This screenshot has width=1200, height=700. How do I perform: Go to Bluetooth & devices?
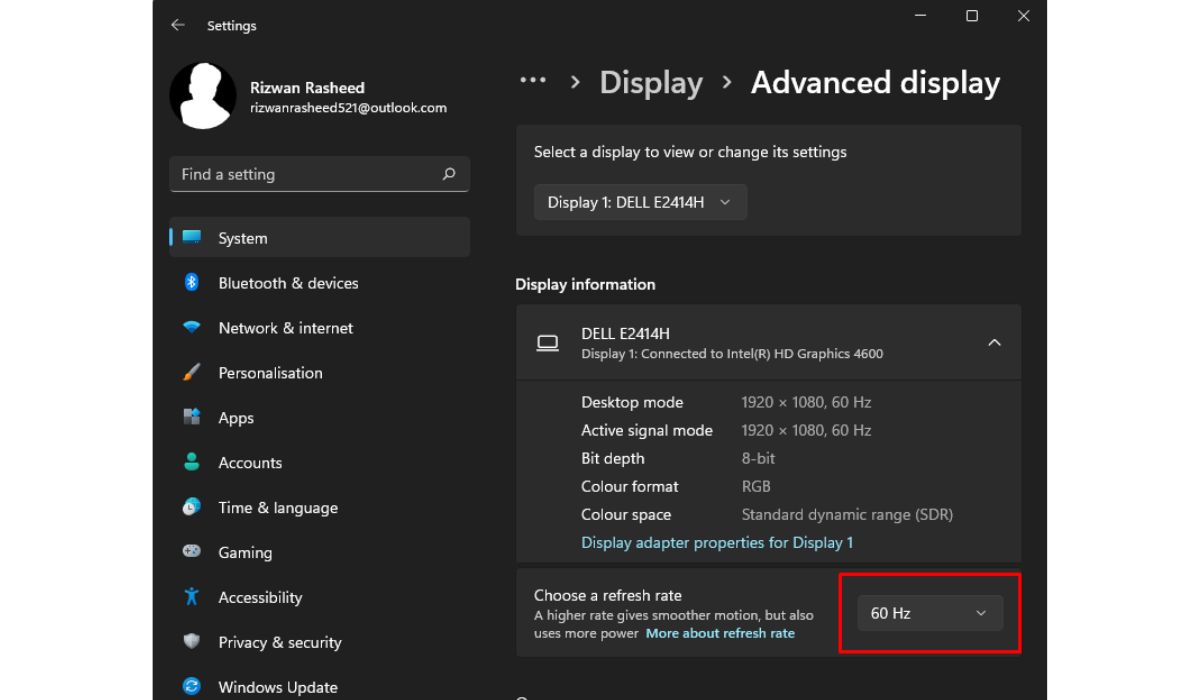320,283
